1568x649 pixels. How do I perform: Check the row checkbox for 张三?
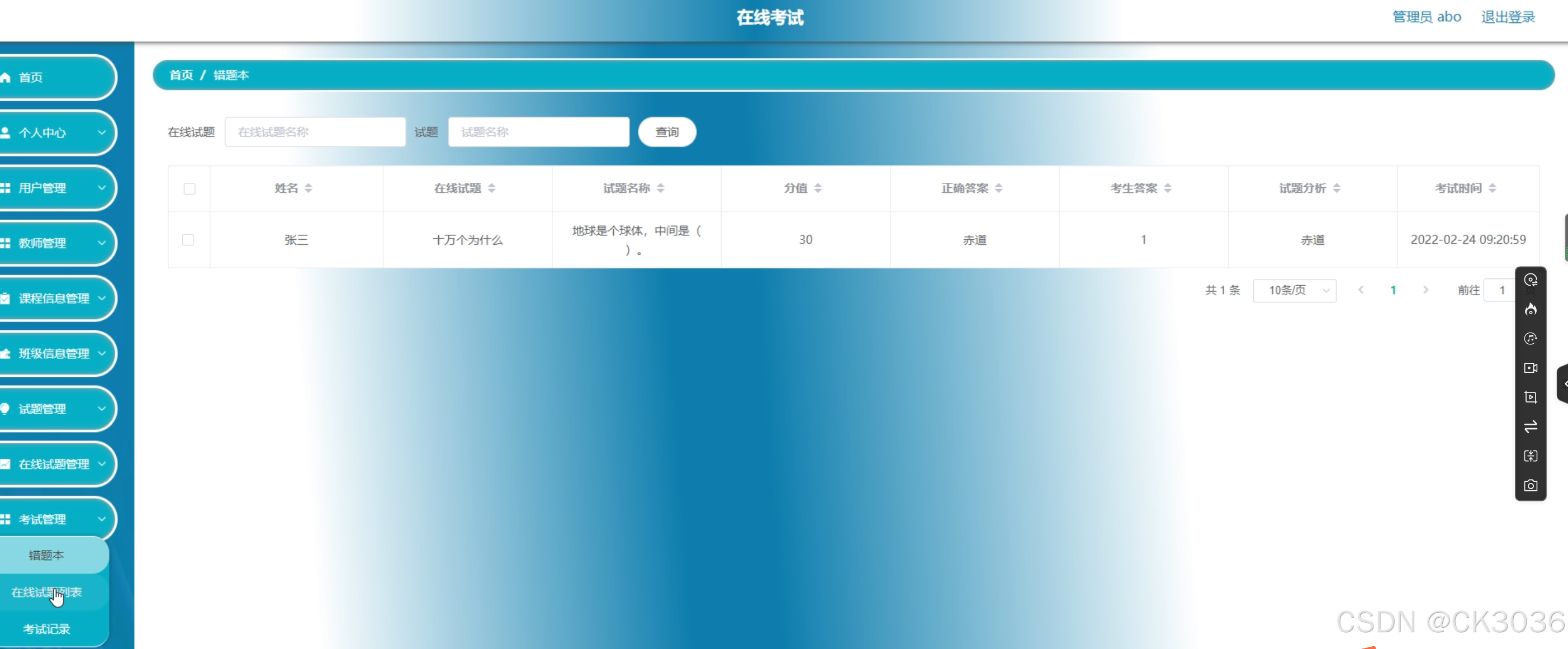(x=188, y=240)
